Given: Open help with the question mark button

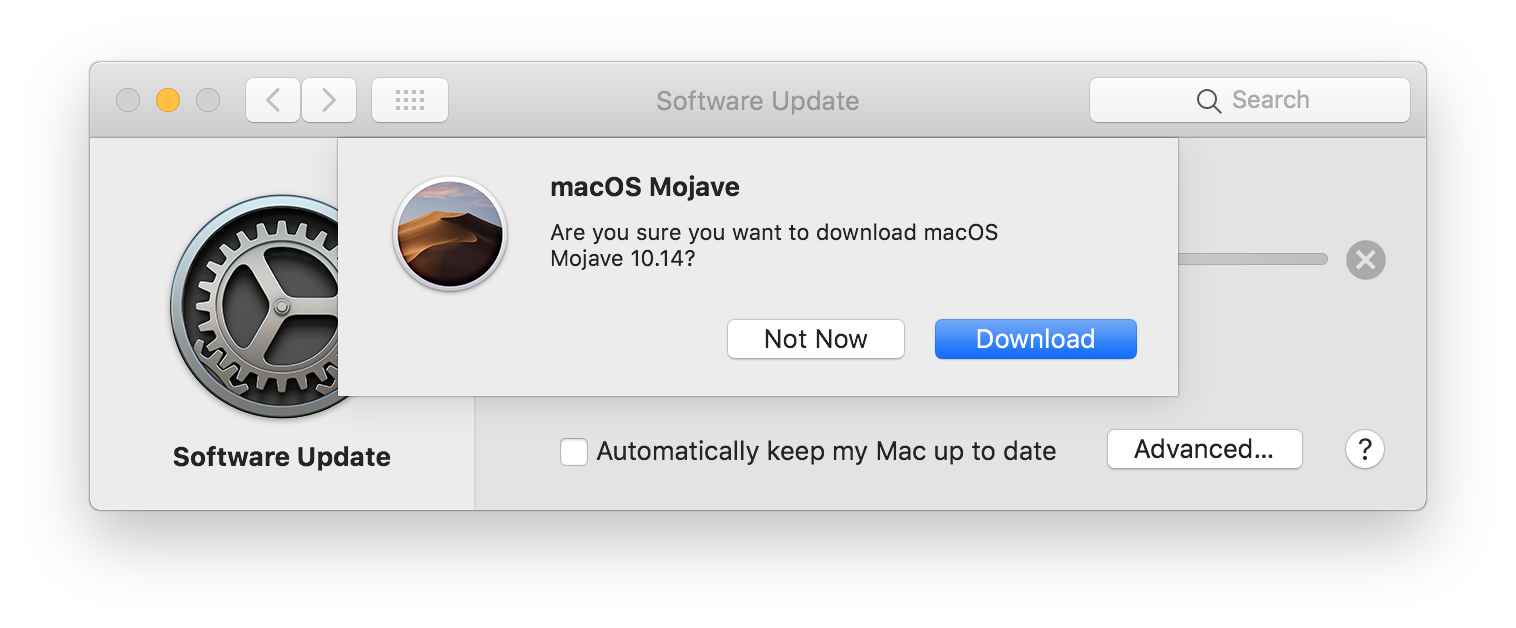Looking at the screenshot, I should pos(1365,449).
